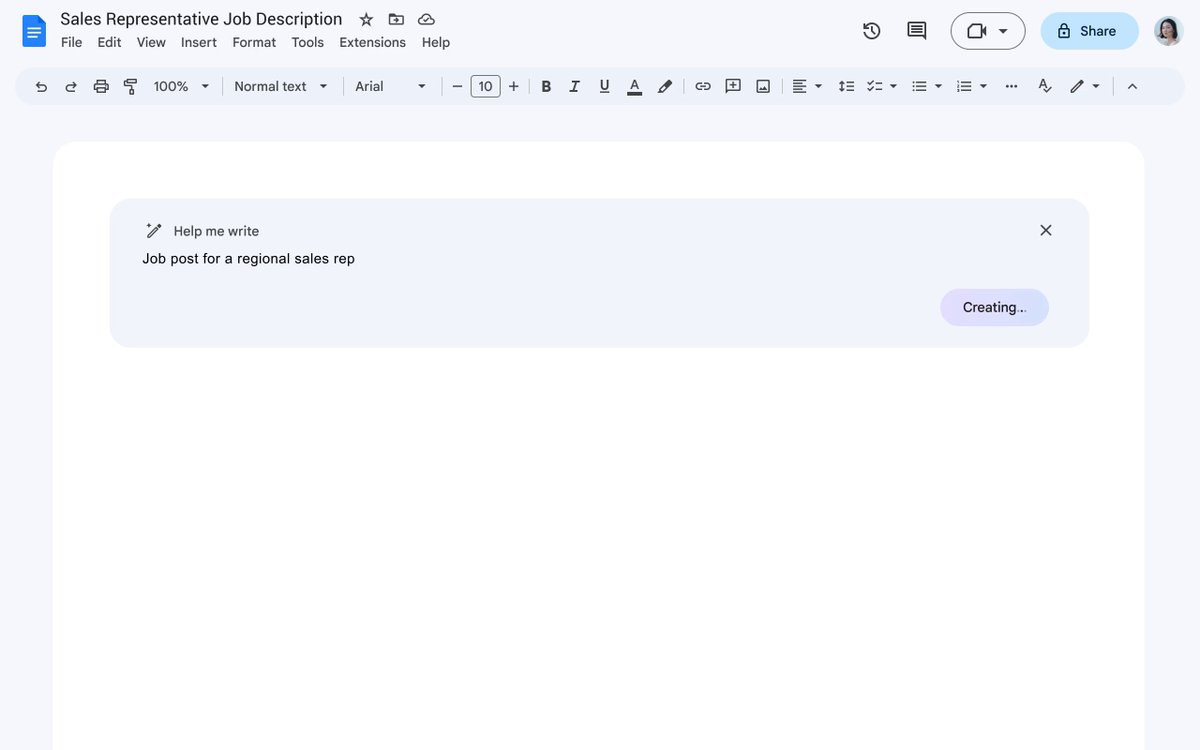Collapse the menus with the chevron
The width and height of the screenshot is (1200, 750).
(x=1132, y=86)
